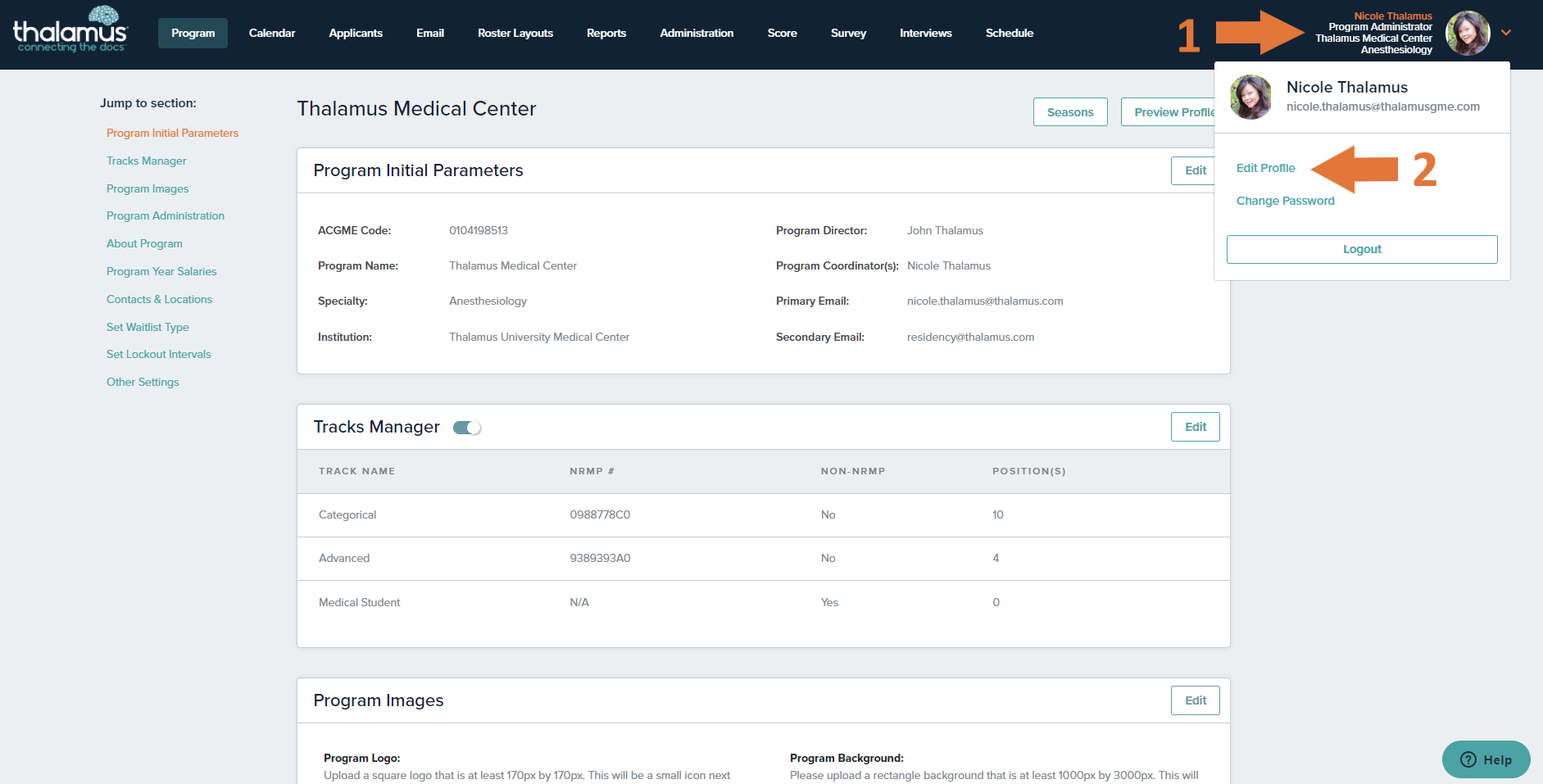Click the Seasons button

click(1070, 112)
